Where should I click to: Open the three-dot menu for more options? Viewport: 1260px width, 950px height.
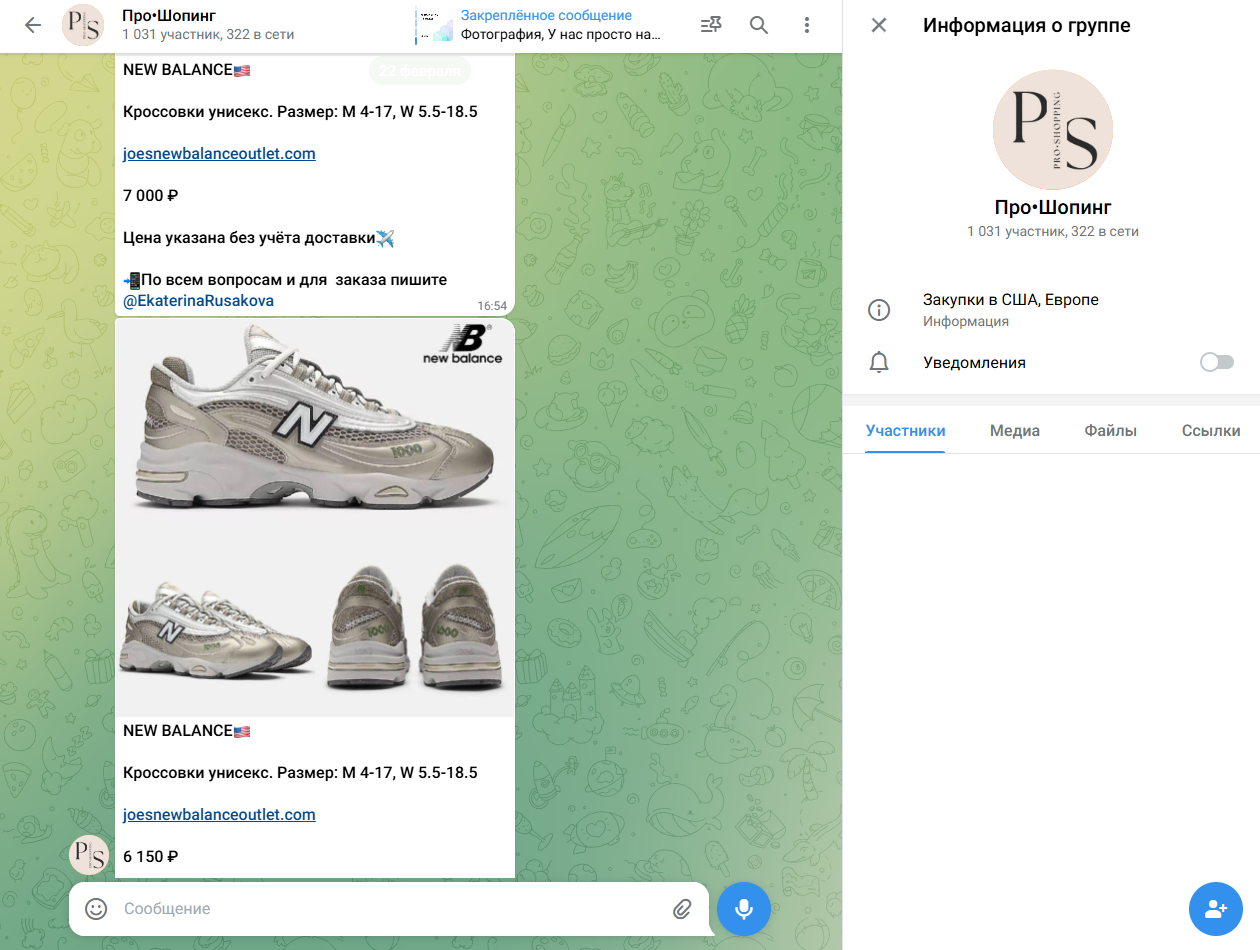(806, 25)
